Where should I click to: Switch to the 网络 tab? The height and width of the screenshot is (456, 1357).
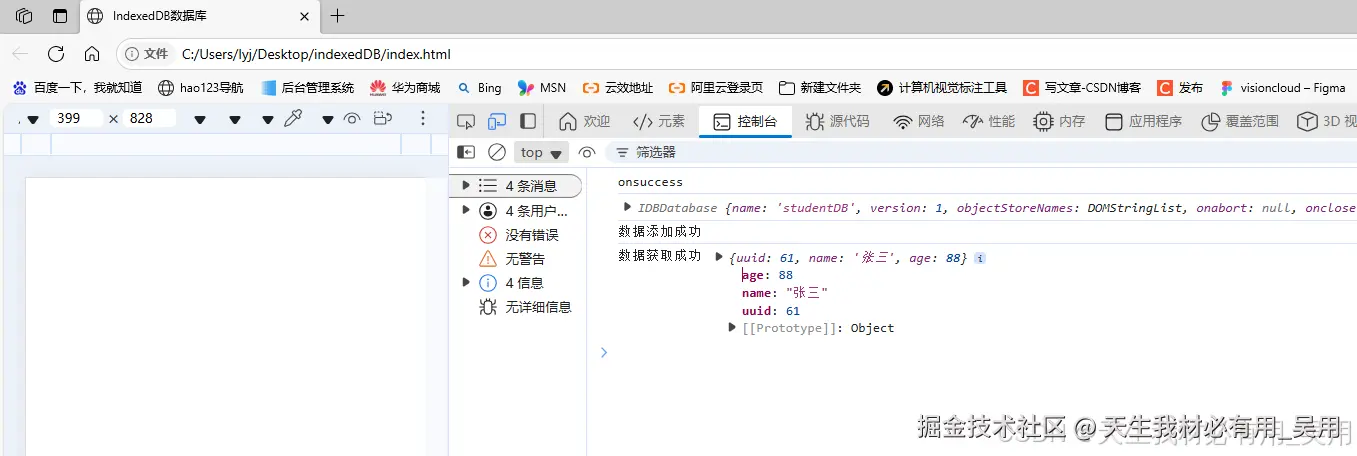pos(919,121)
